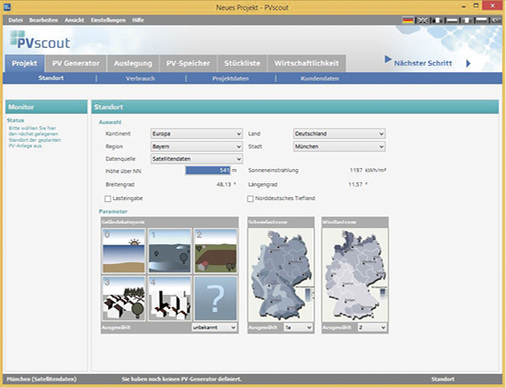Click status bar text München (Satellitendaten)

coord(42,379)
